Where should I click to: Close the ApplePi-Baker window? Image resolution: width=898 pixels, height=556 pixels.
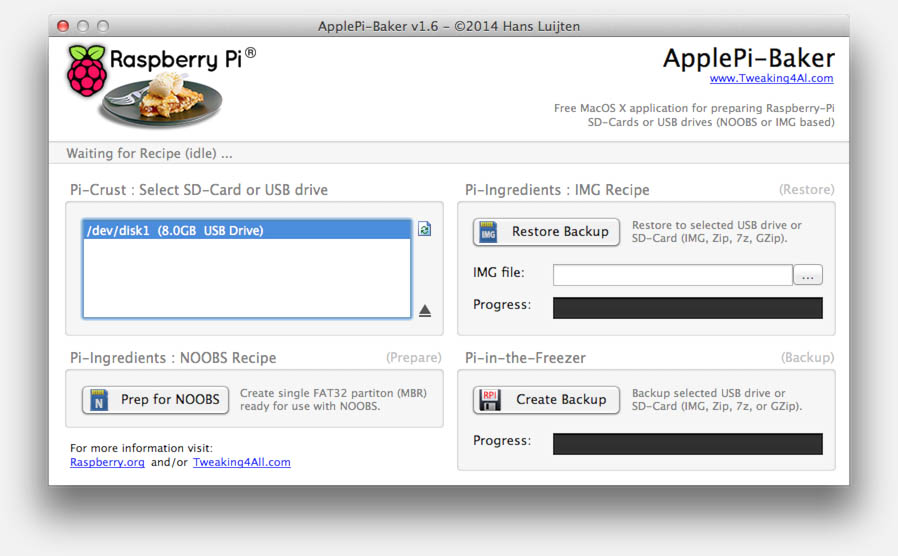[x=63, y=26]
